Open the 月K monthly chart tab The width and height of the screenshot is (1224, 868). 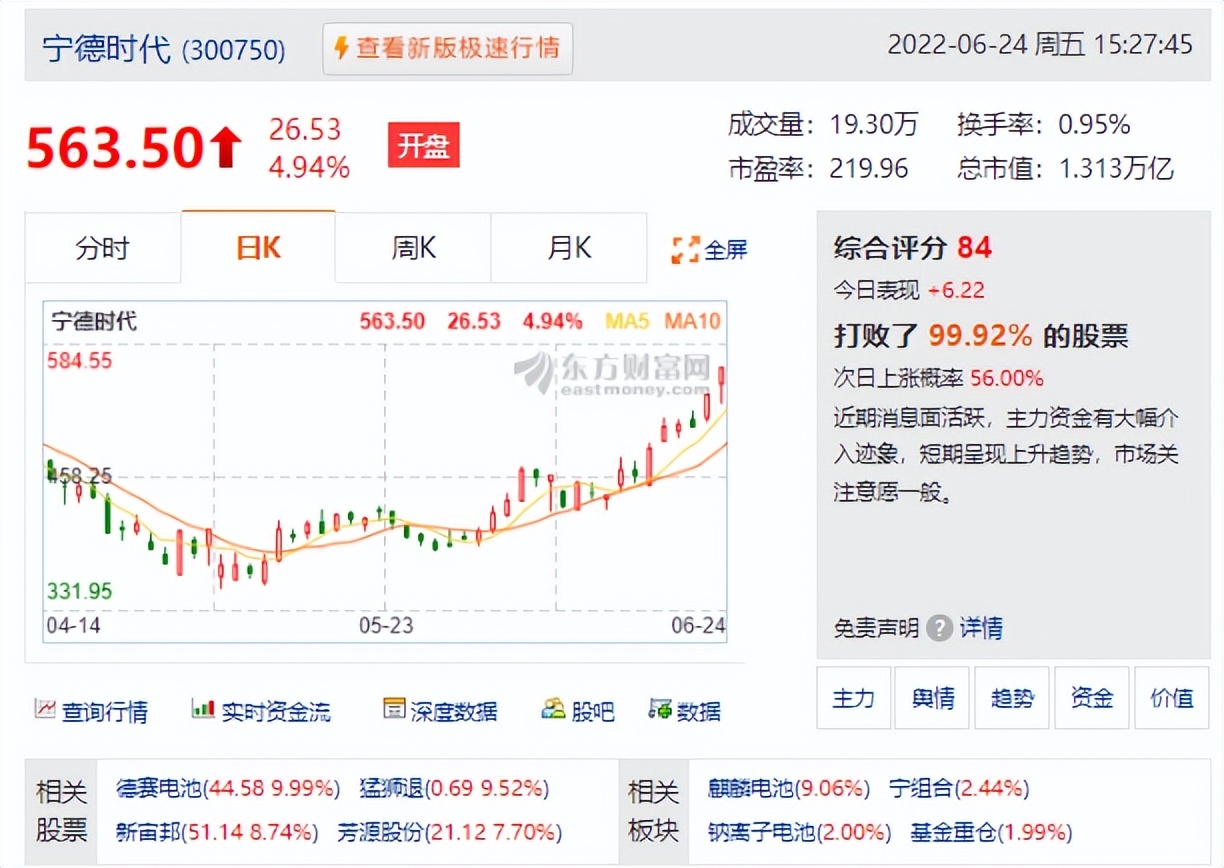(568, 248)
